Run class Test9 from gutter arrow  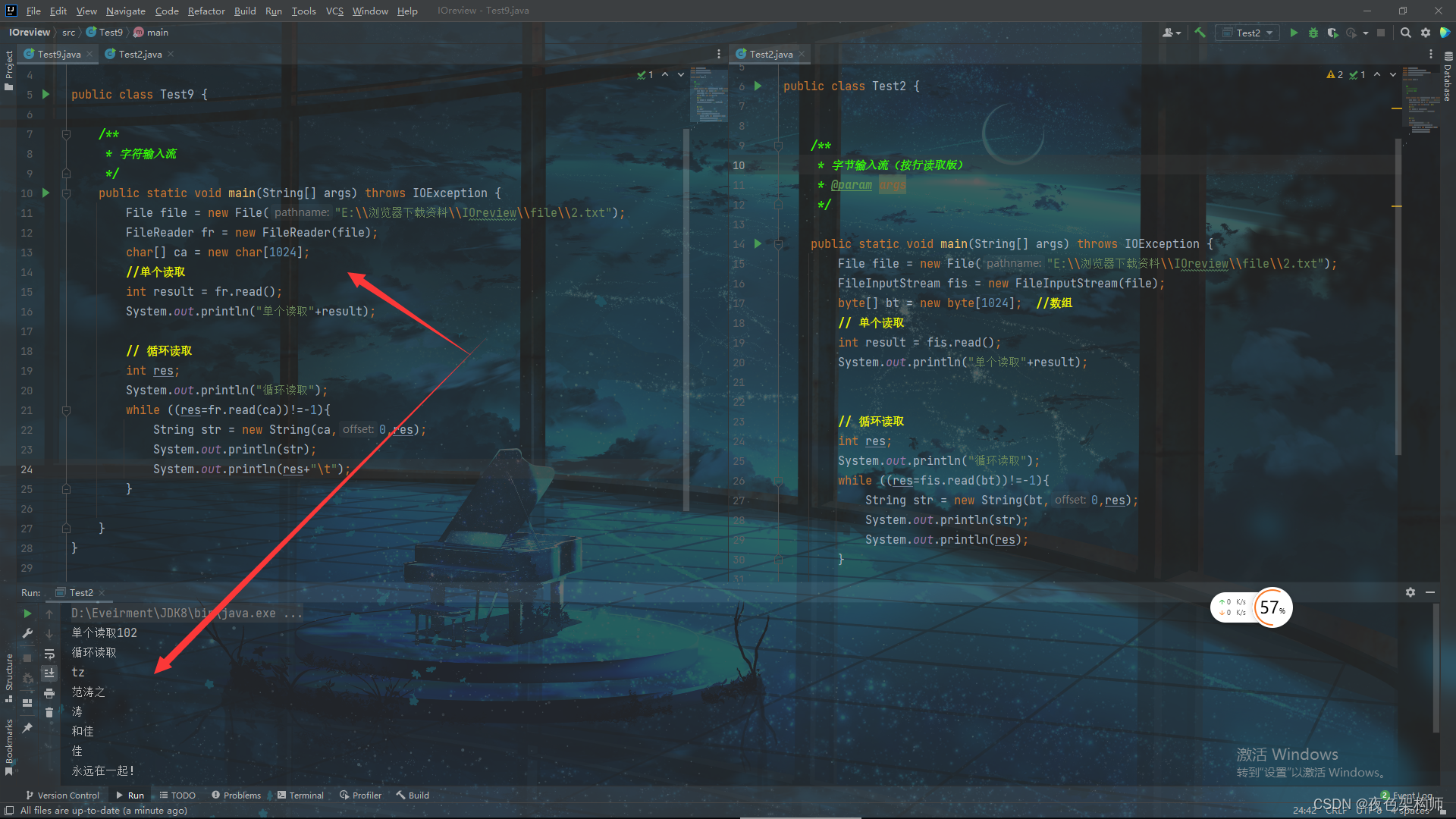(45, 95)
